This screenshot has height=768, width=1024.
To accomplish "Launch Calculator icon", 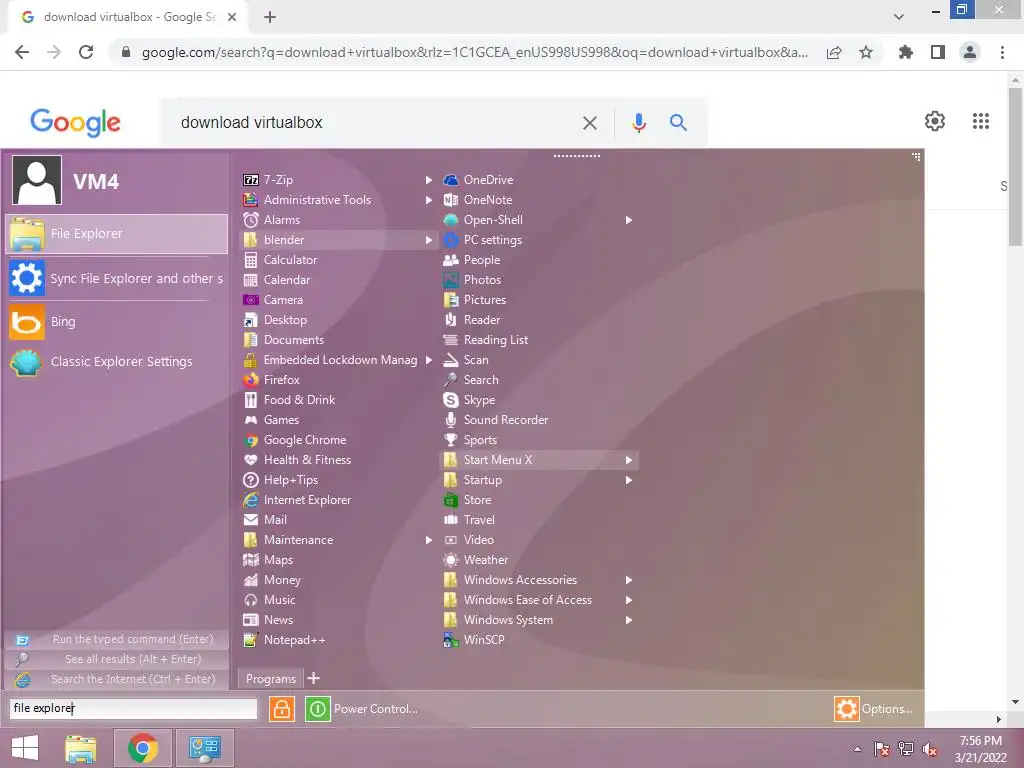I will [251, 260].
